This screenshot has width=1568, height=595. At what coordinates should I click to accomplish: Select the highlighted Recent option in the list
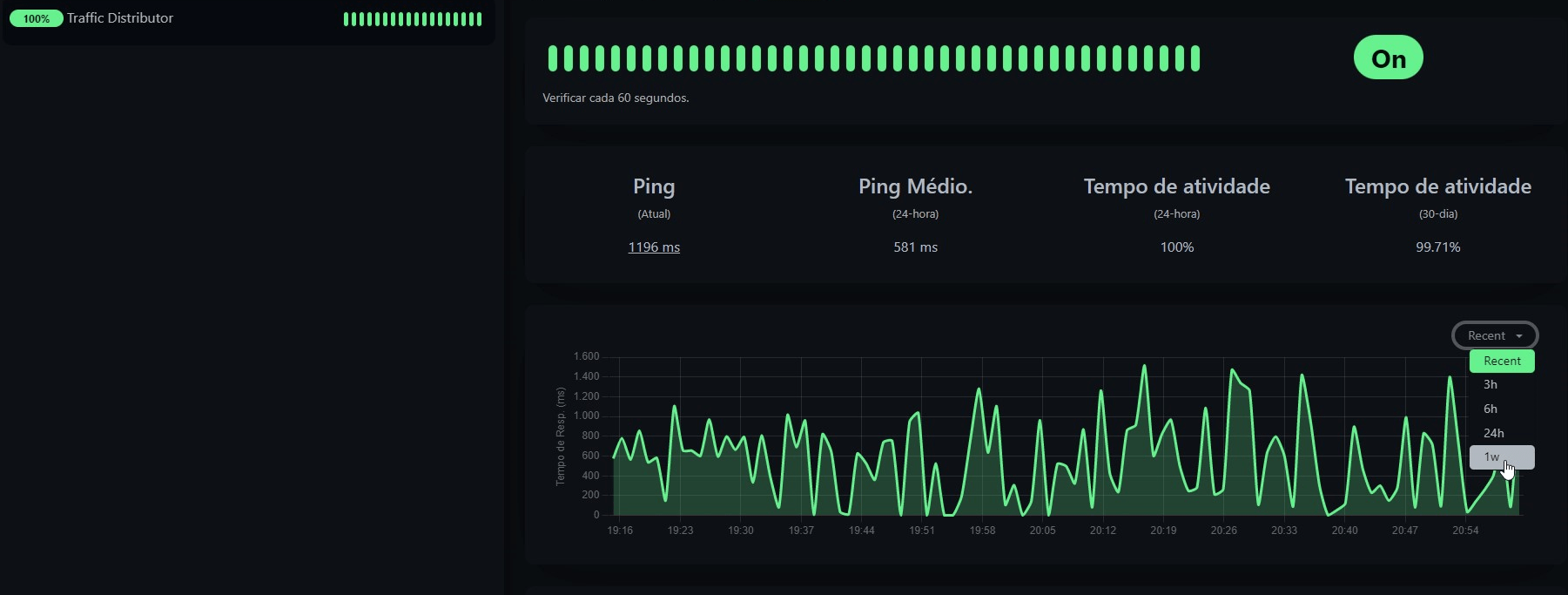[x=1502, y=361]
